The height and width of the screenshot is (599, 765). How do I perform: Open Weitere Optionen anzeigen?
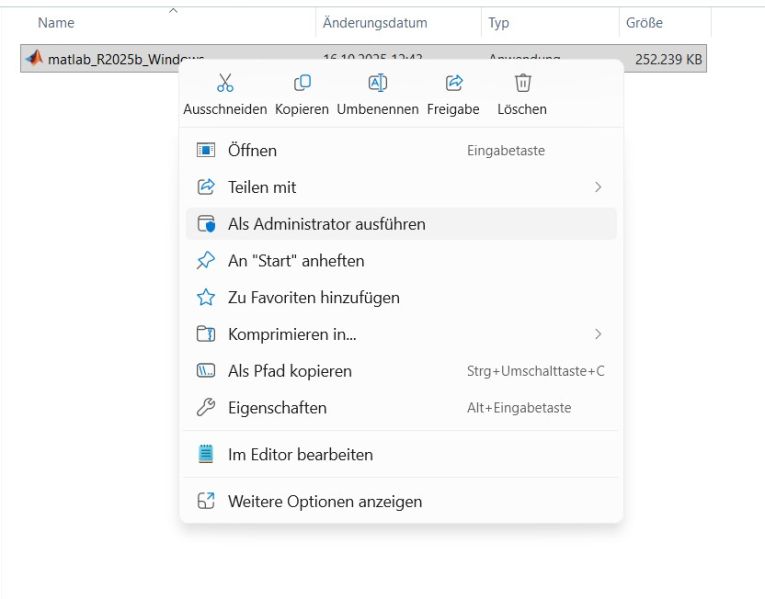click(x=325, y=502)
